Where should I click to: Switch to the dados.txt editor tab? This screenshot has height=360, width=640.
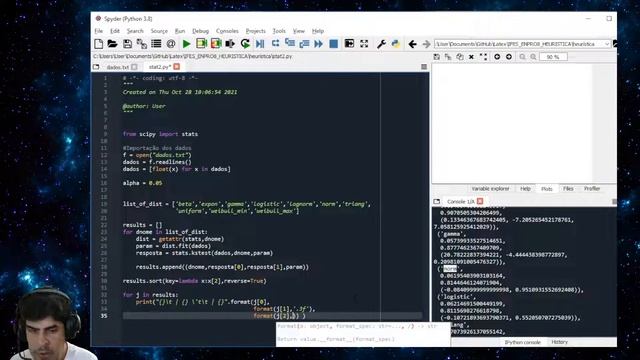click(118, 67)
